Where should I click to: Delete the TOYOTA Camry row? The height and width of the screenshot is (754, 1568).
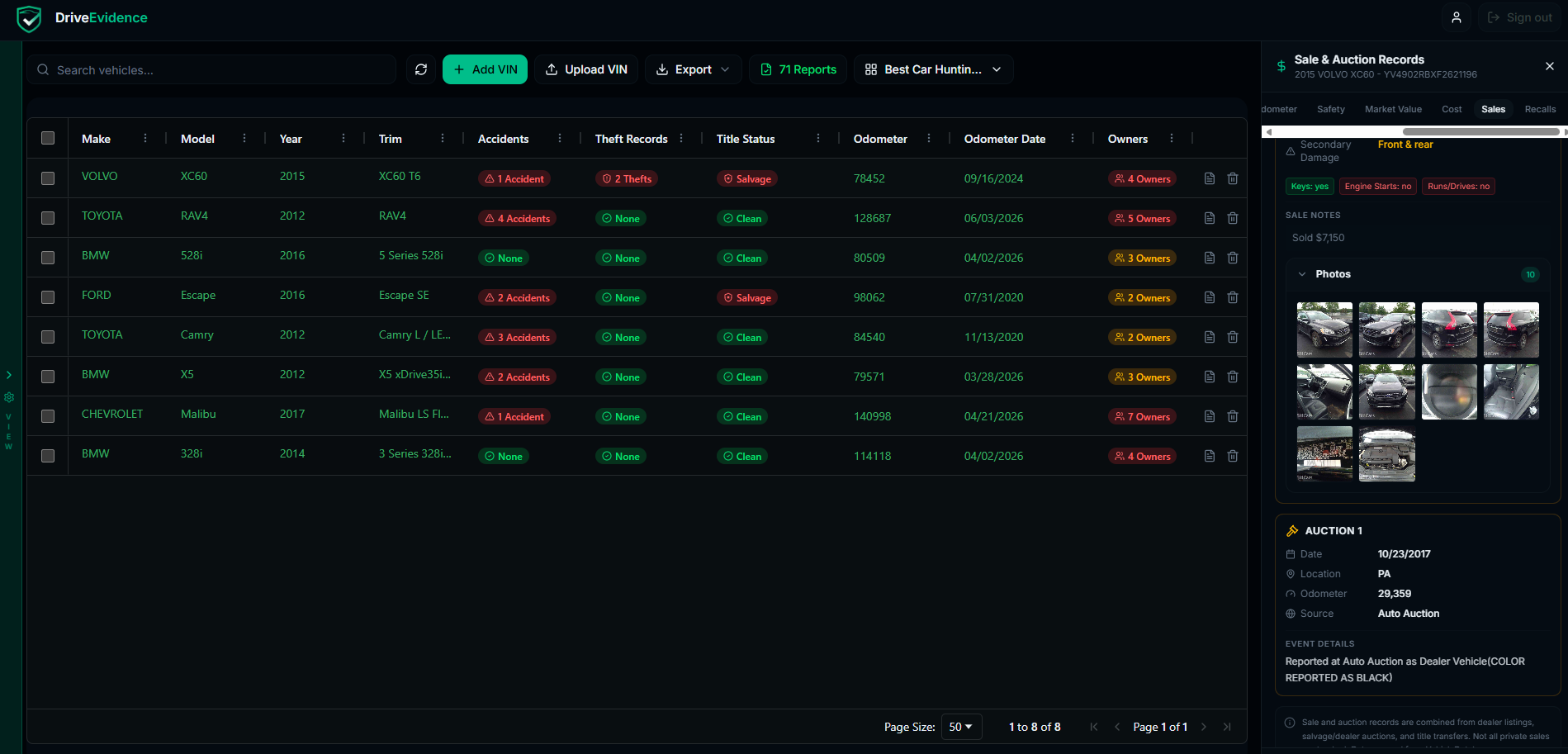pos(1233,337)
